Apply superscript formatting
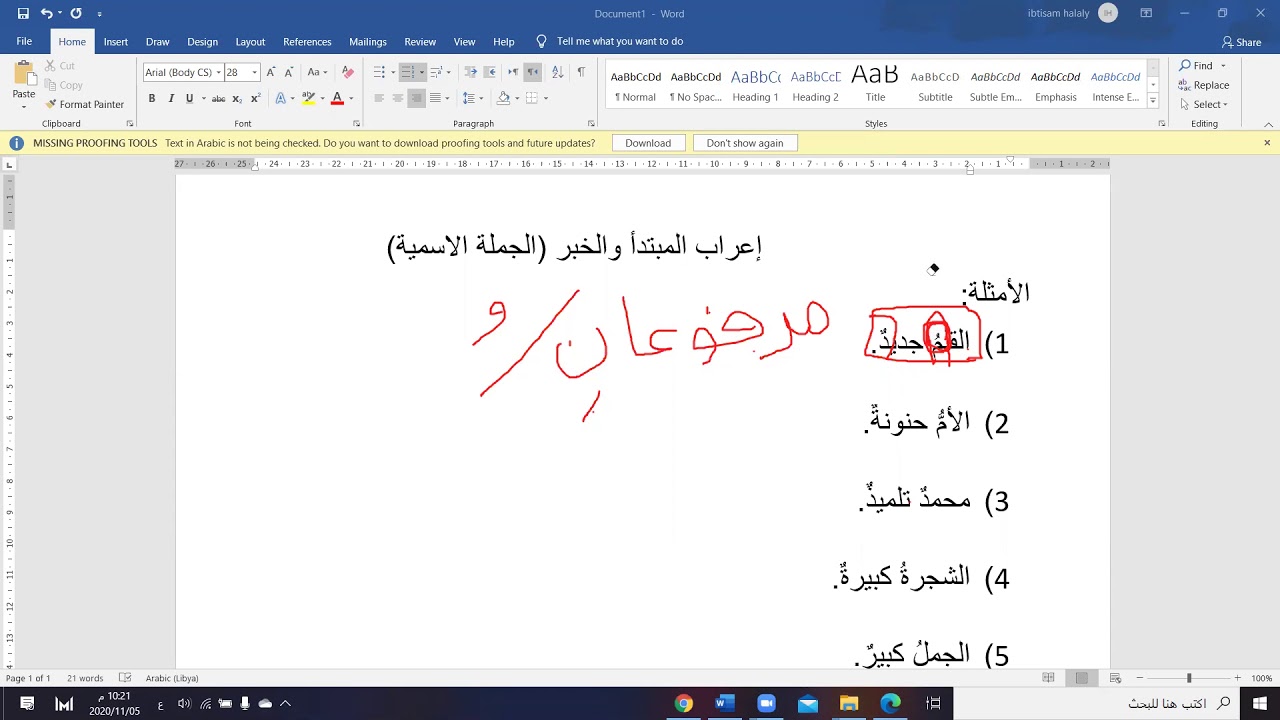1280x720 pixels. click(x=256, y=98)
